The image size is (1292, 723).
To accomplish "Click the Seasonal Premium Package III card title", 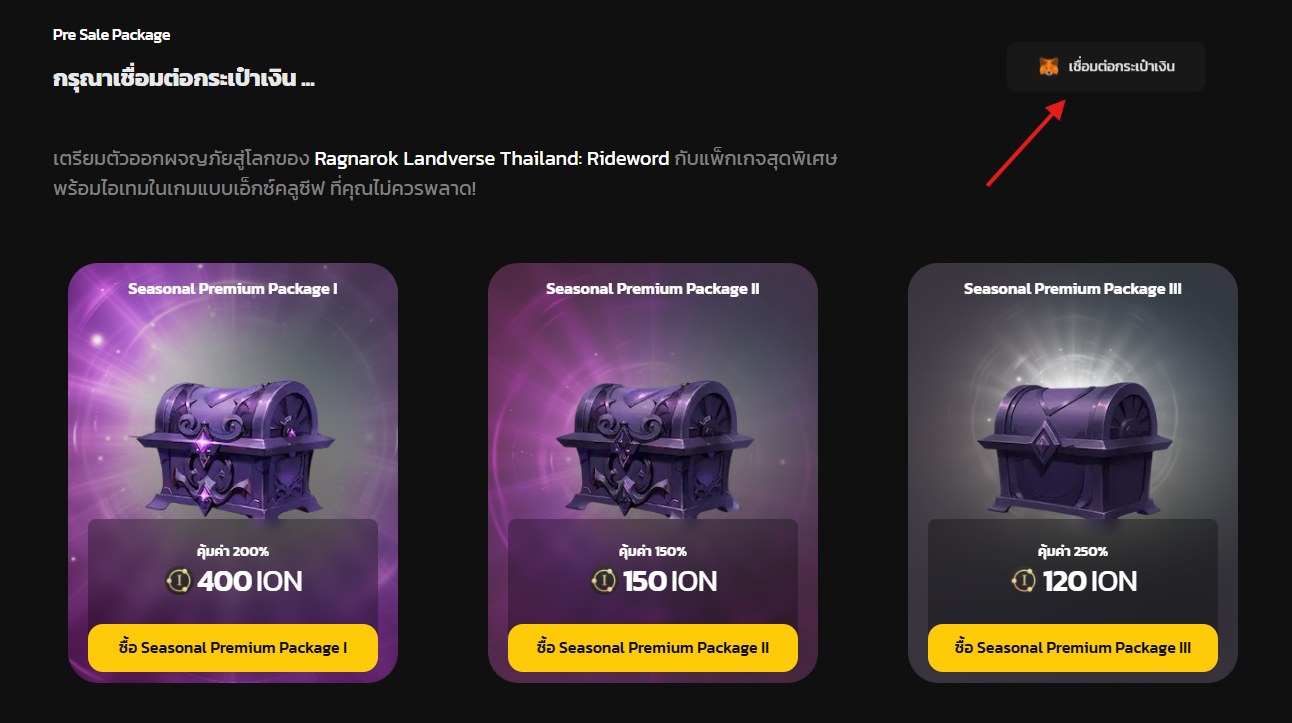I will (1073, 289).
